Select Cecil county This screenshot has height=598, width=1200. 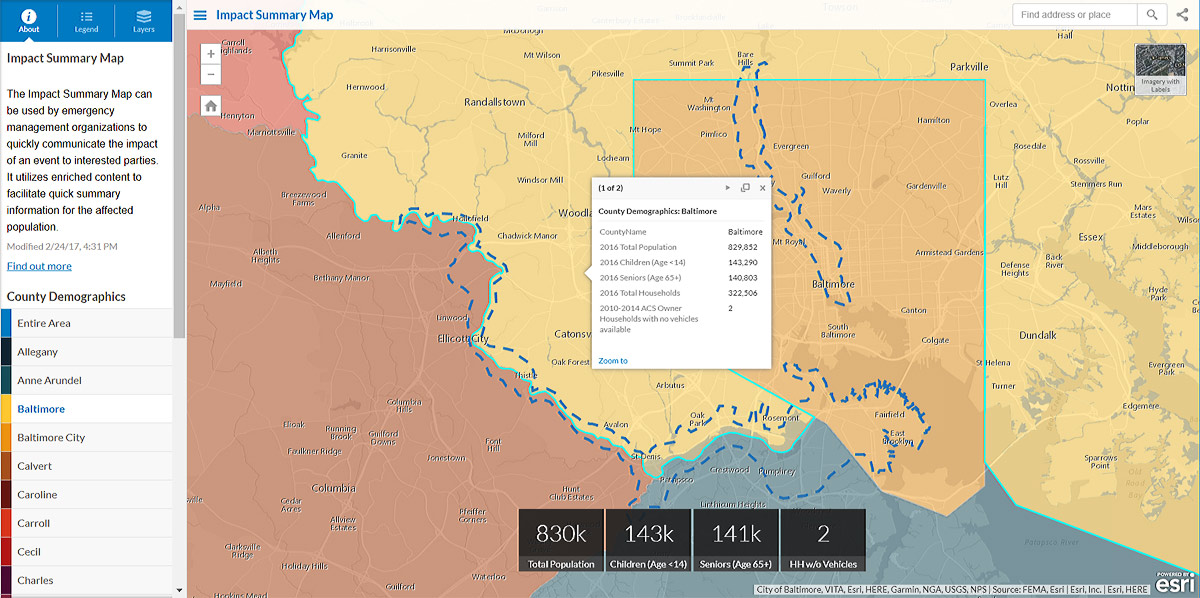(x=86, y=551)
